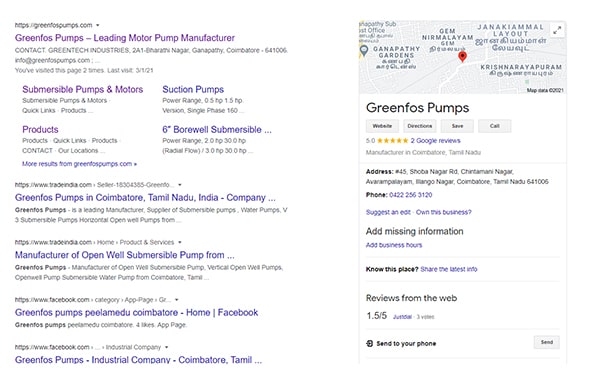
Task: Click More results from greenfospumps.com
Action: coord(79,164)
